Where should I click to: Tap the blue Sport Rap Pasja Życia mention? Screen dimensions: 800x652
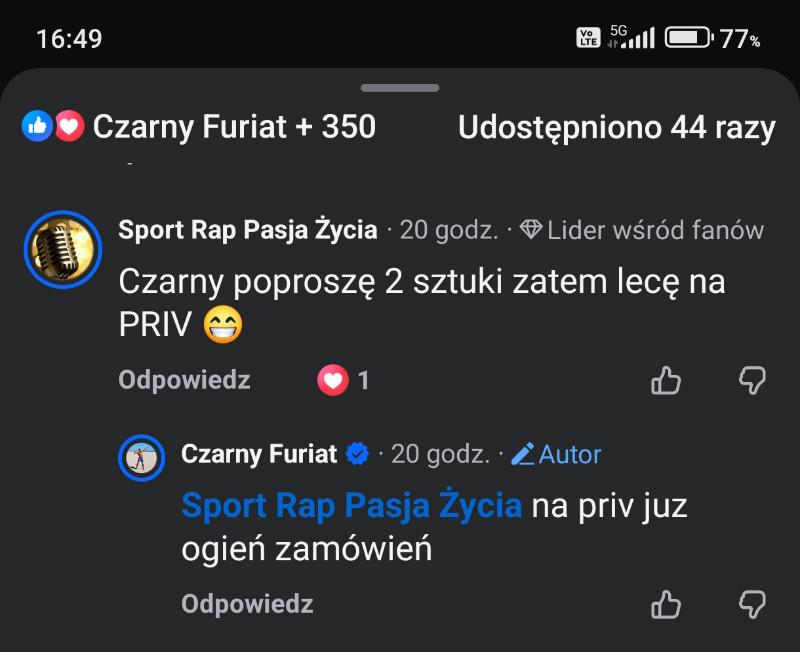tap(351, 506)
